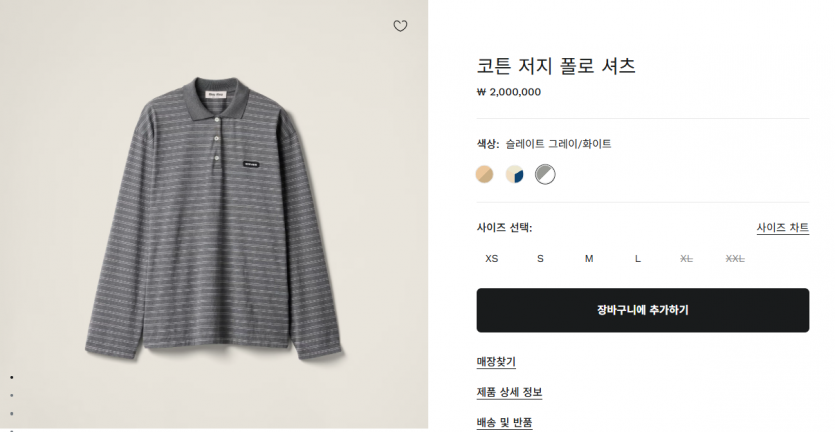Screen dimensions: 835x432
Task: Click the 코튼 저지 폴로 셔츠 product title
Action: [556, 66]
